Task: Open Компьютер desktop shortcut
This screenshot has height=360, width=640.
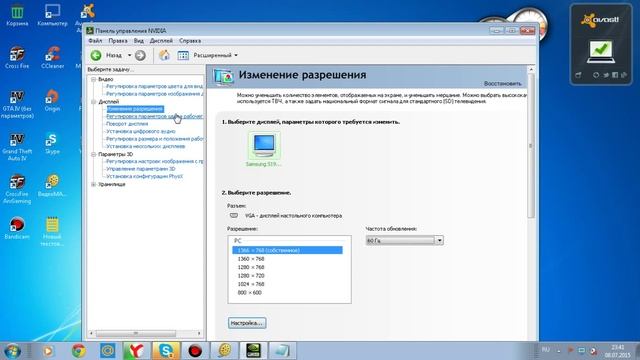Action: click(x=52, y=16)
